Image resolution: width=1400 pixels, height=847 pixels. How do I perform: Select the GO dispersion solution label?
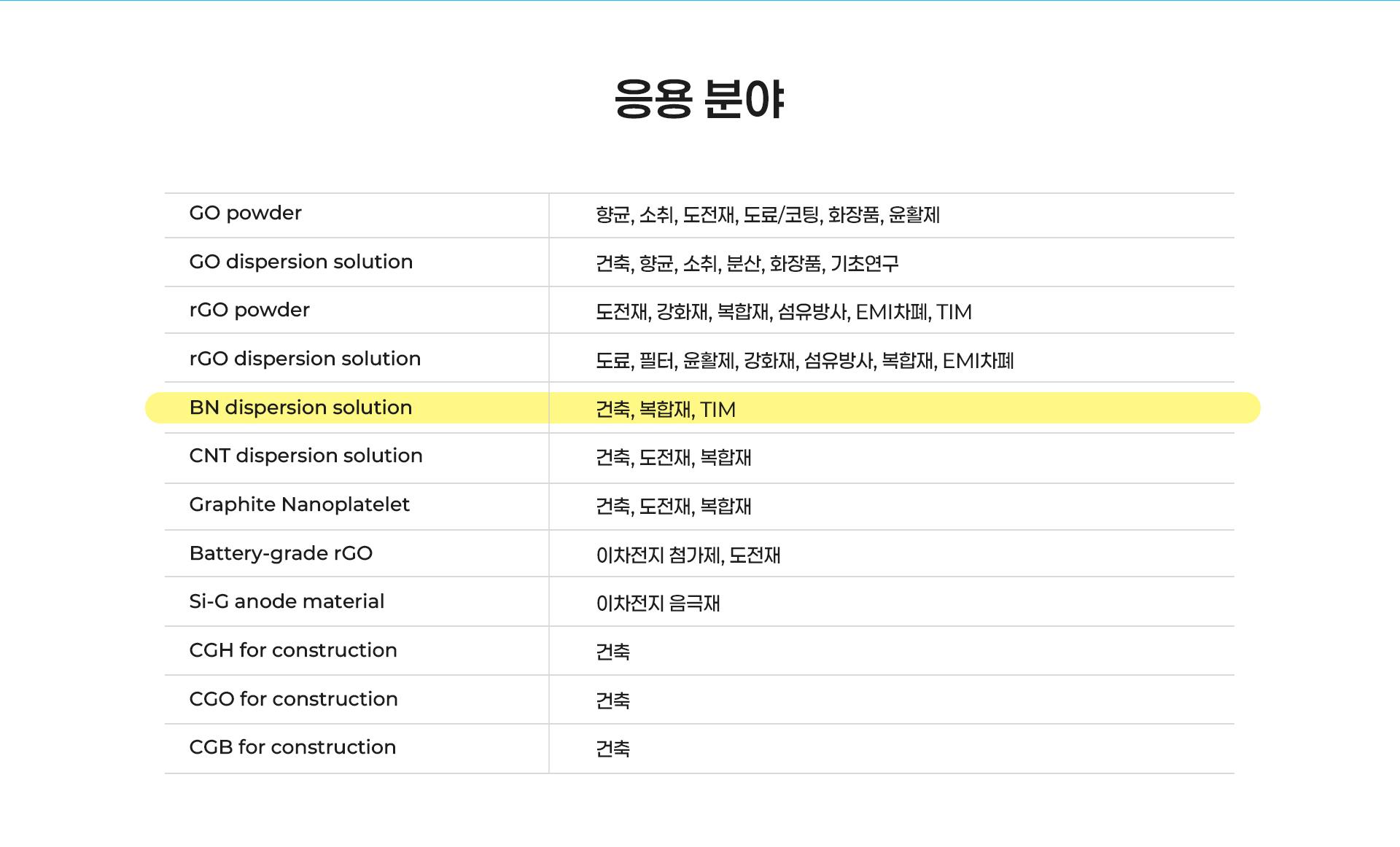click(x=301, y=262)
